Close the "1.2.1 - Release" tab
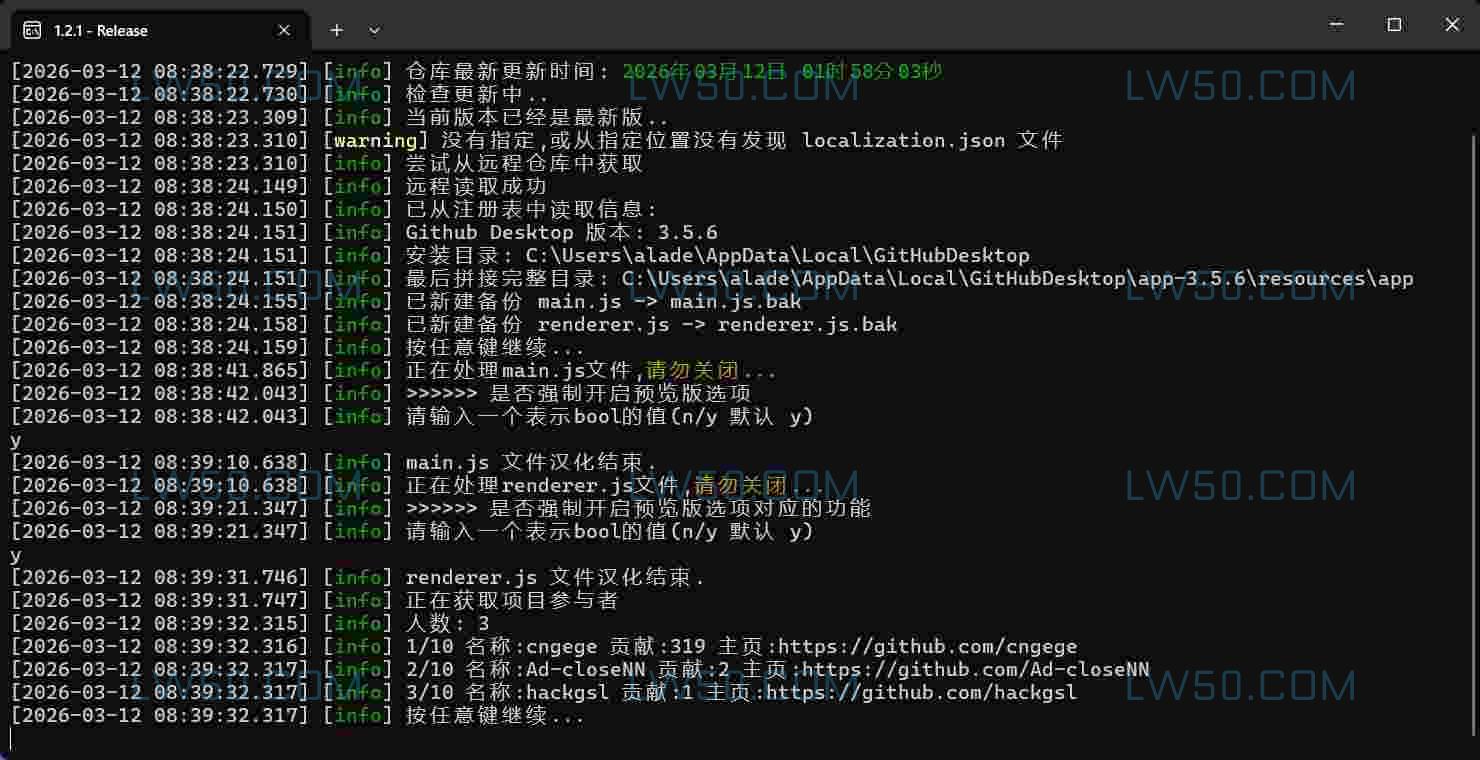Screen dimensions: 1480x760 [x=283, y=30]
